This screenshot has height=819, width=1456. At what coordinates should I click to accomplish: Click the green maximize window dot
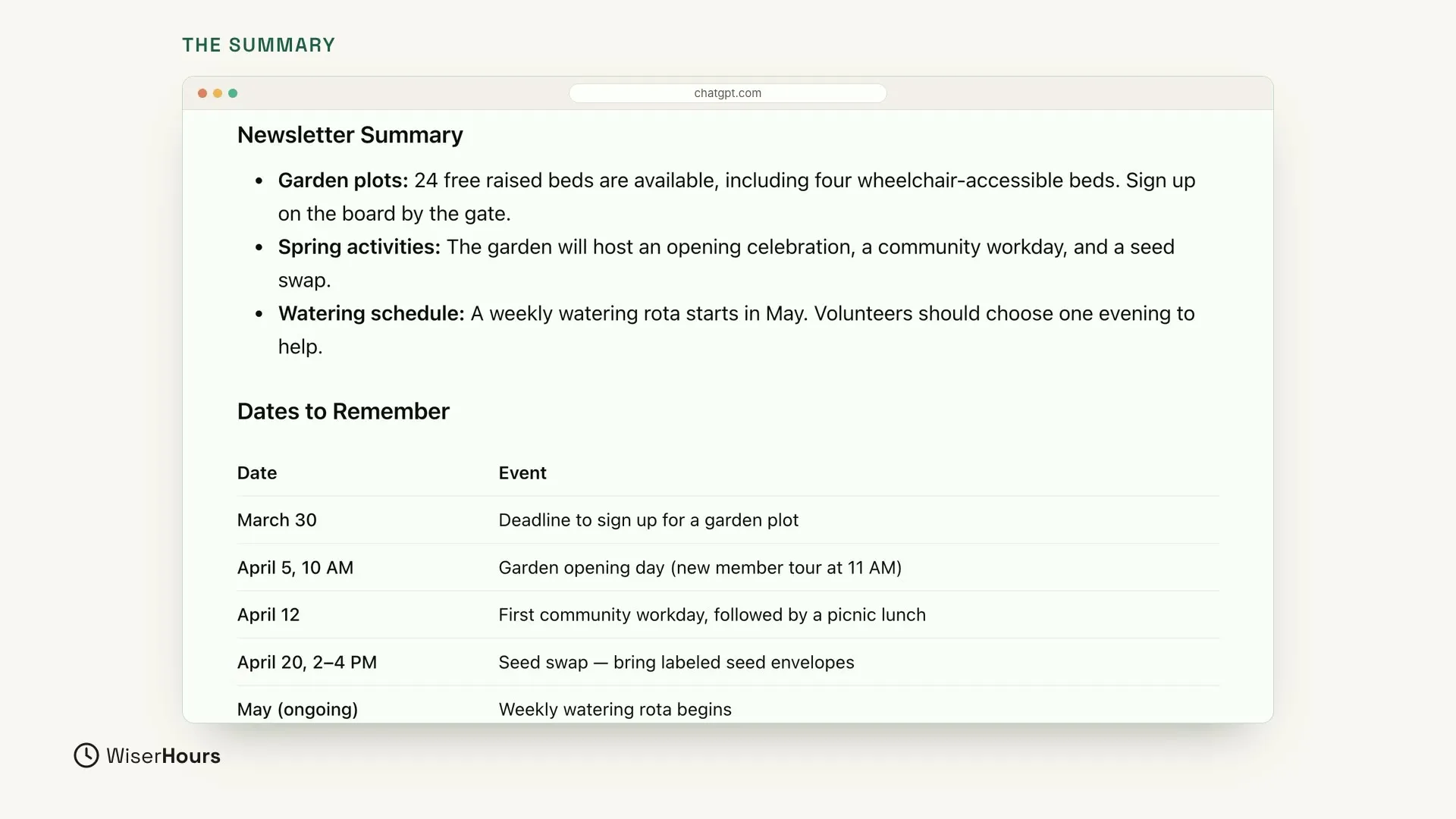click(233, 93)
